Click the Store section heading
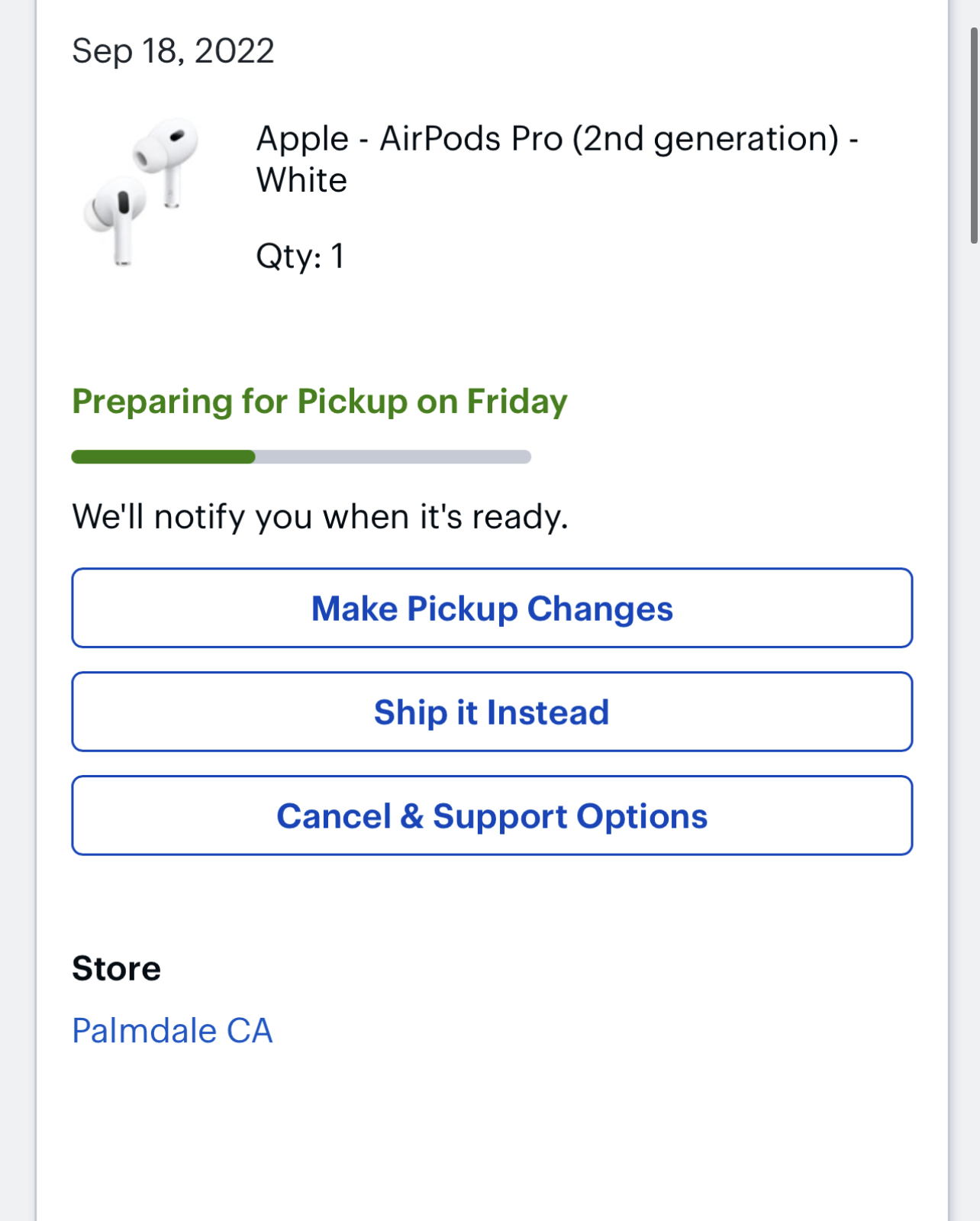Image resolution: width=980 pixels, height=1221 pixels. click(x=117, y=968)
